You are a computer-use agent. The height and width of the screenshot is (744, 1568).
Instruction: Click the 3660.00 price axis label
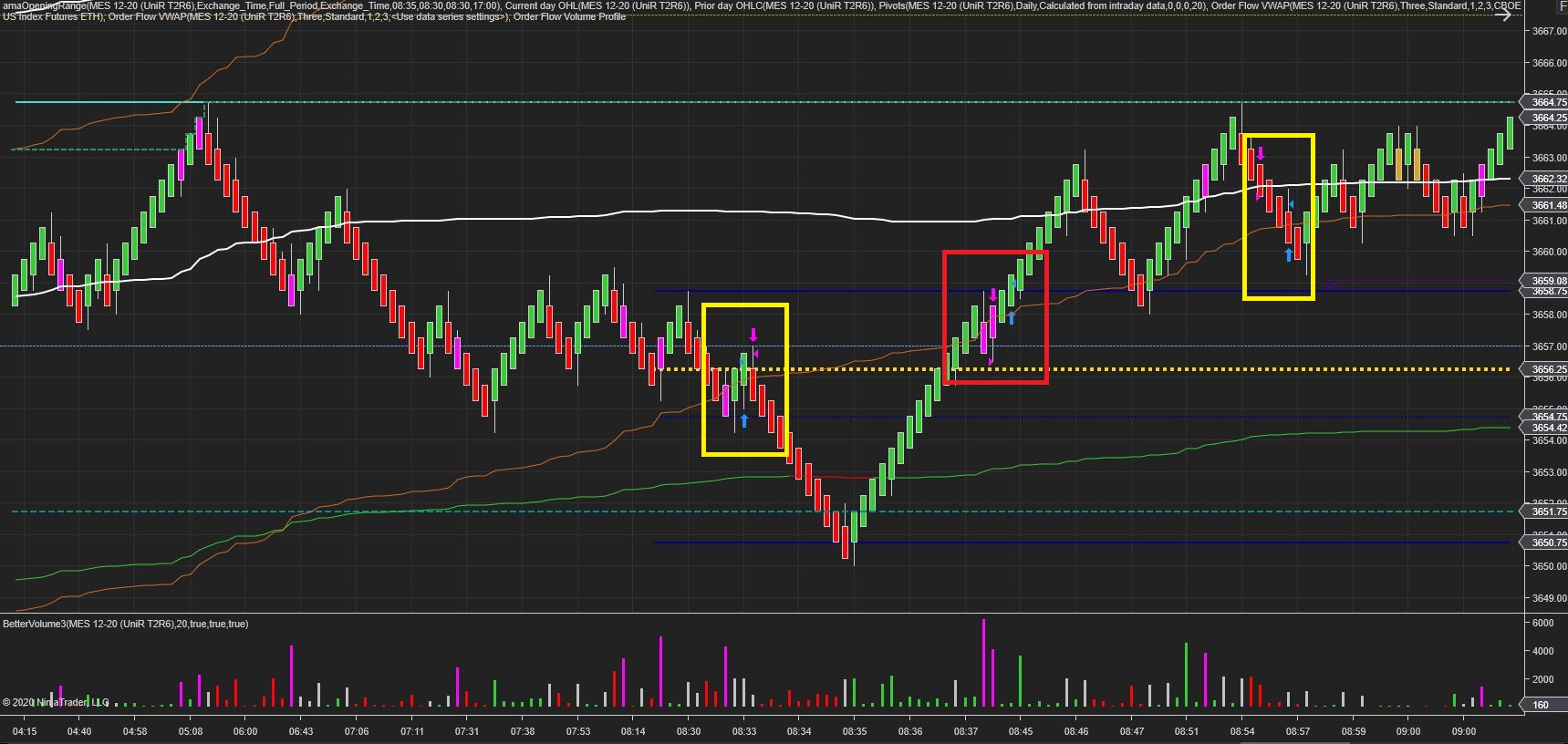coord(1548,252)
